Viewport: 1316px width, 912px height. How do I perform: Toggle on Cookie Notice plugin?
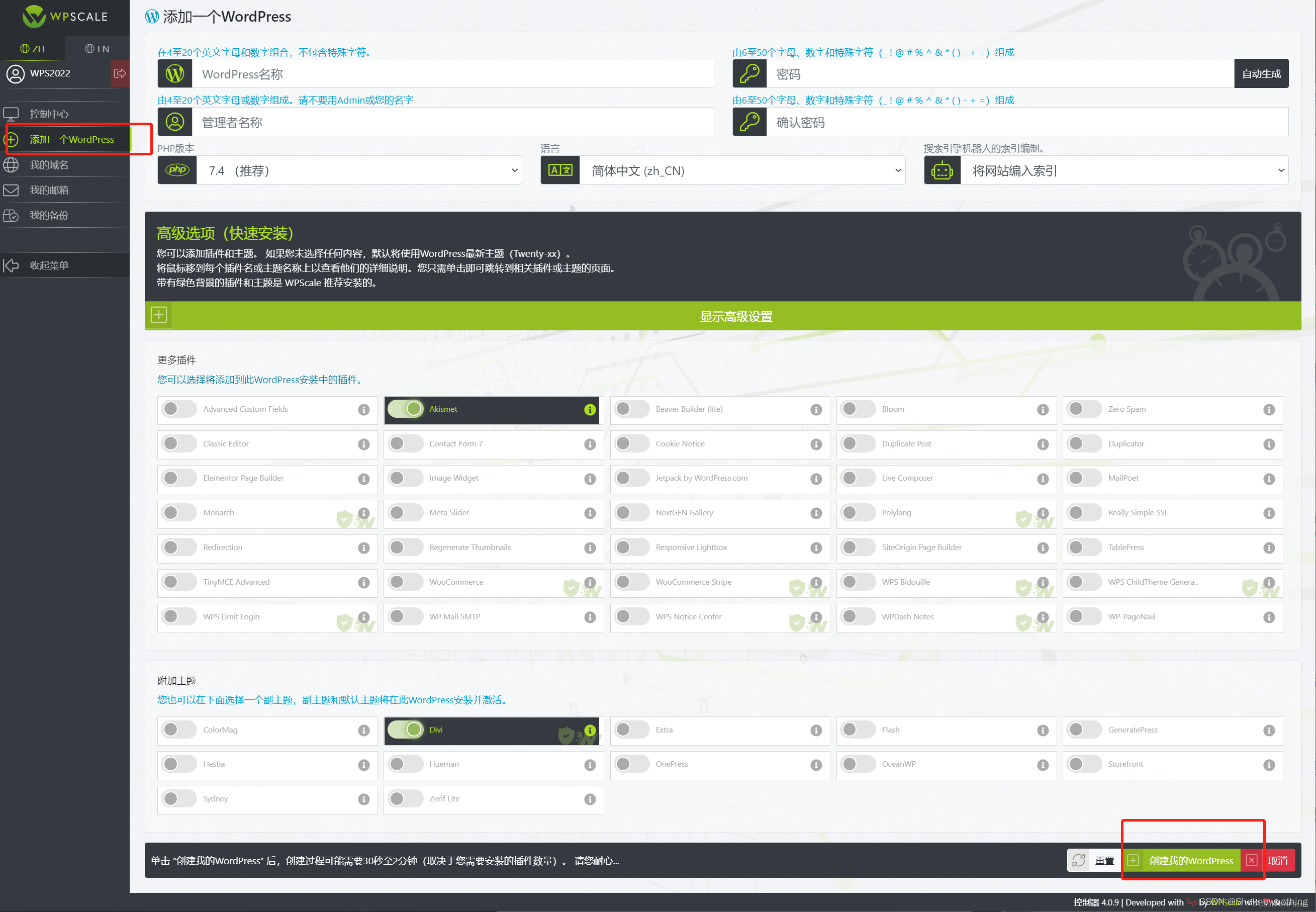click(x=632, y=443)
